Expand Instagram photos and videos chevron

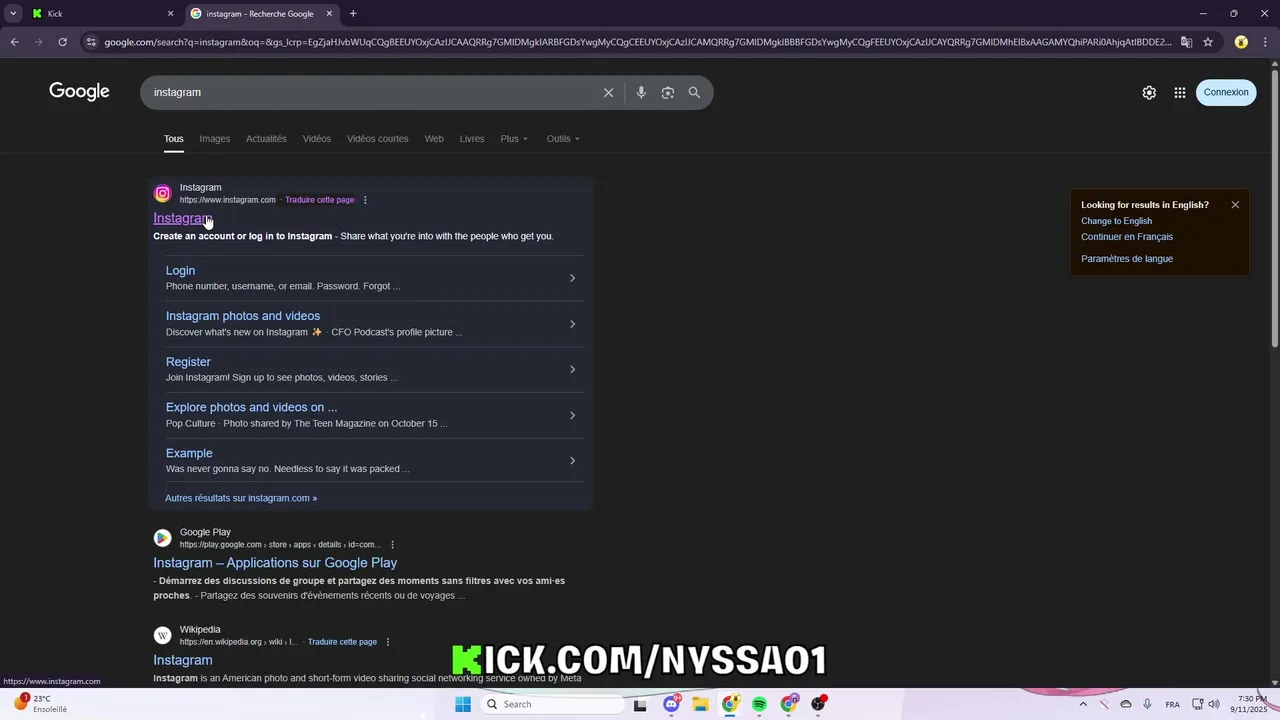(x=572, y=324)
